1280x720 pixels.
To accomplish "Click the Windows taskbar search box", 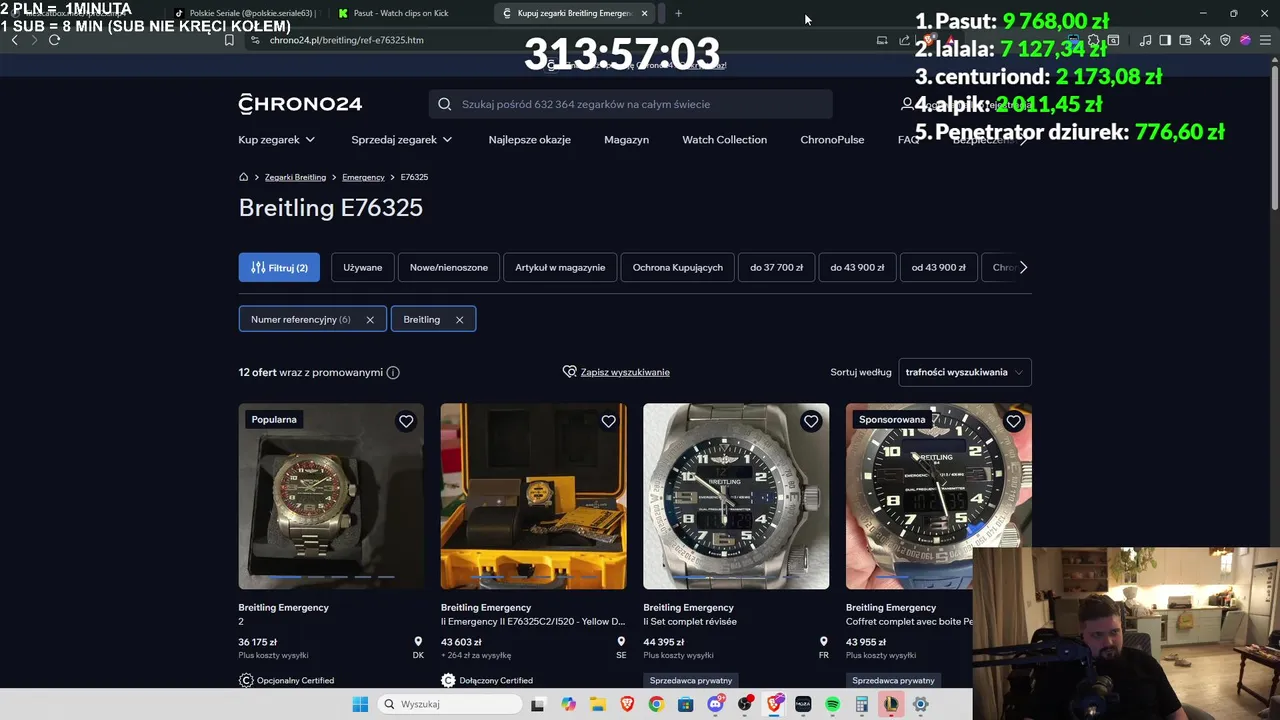I will pyautogui.click(x=450, y=704).
